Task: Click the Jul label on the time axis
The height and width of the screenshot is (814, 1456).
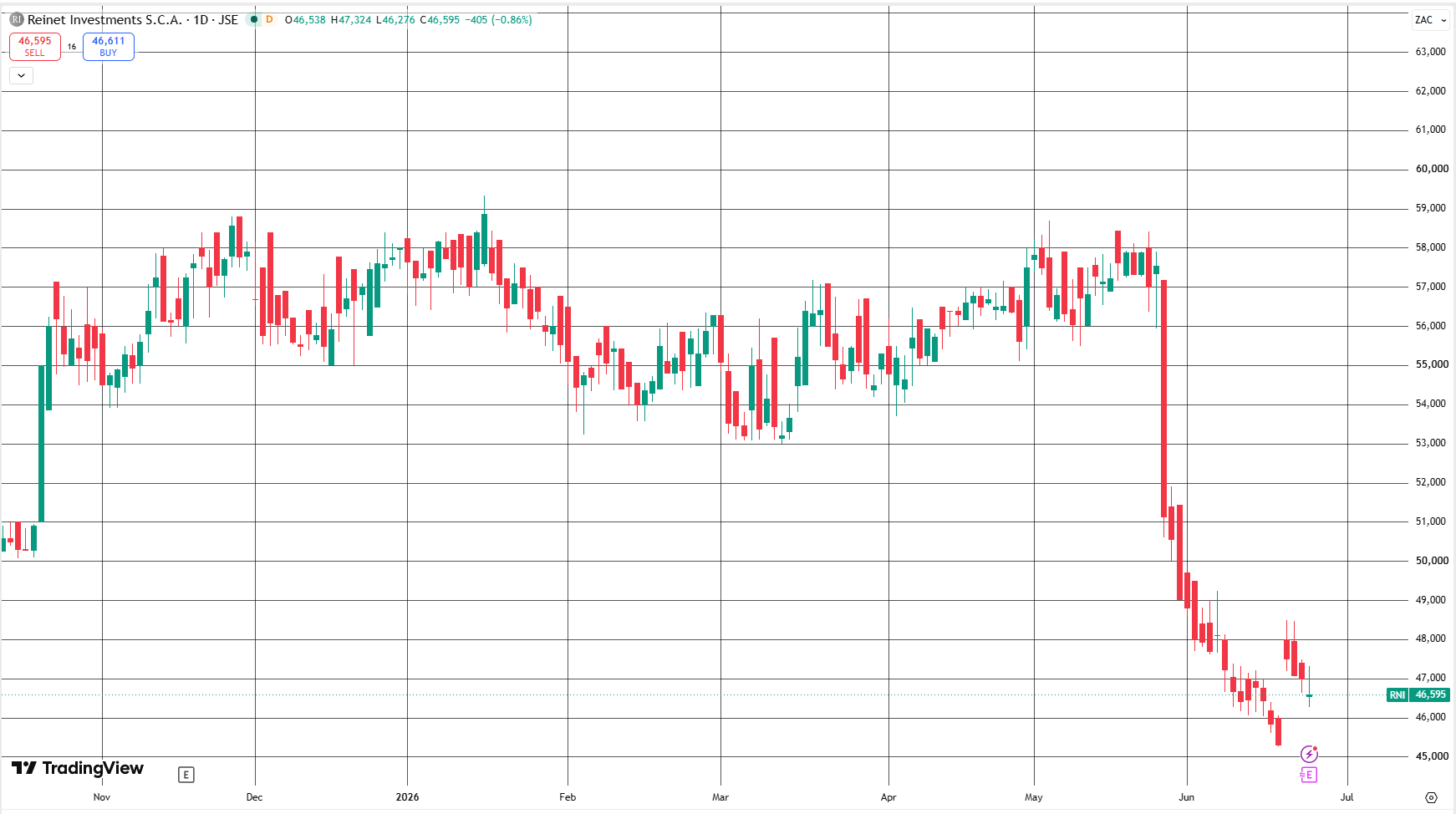Action: 1347,797
